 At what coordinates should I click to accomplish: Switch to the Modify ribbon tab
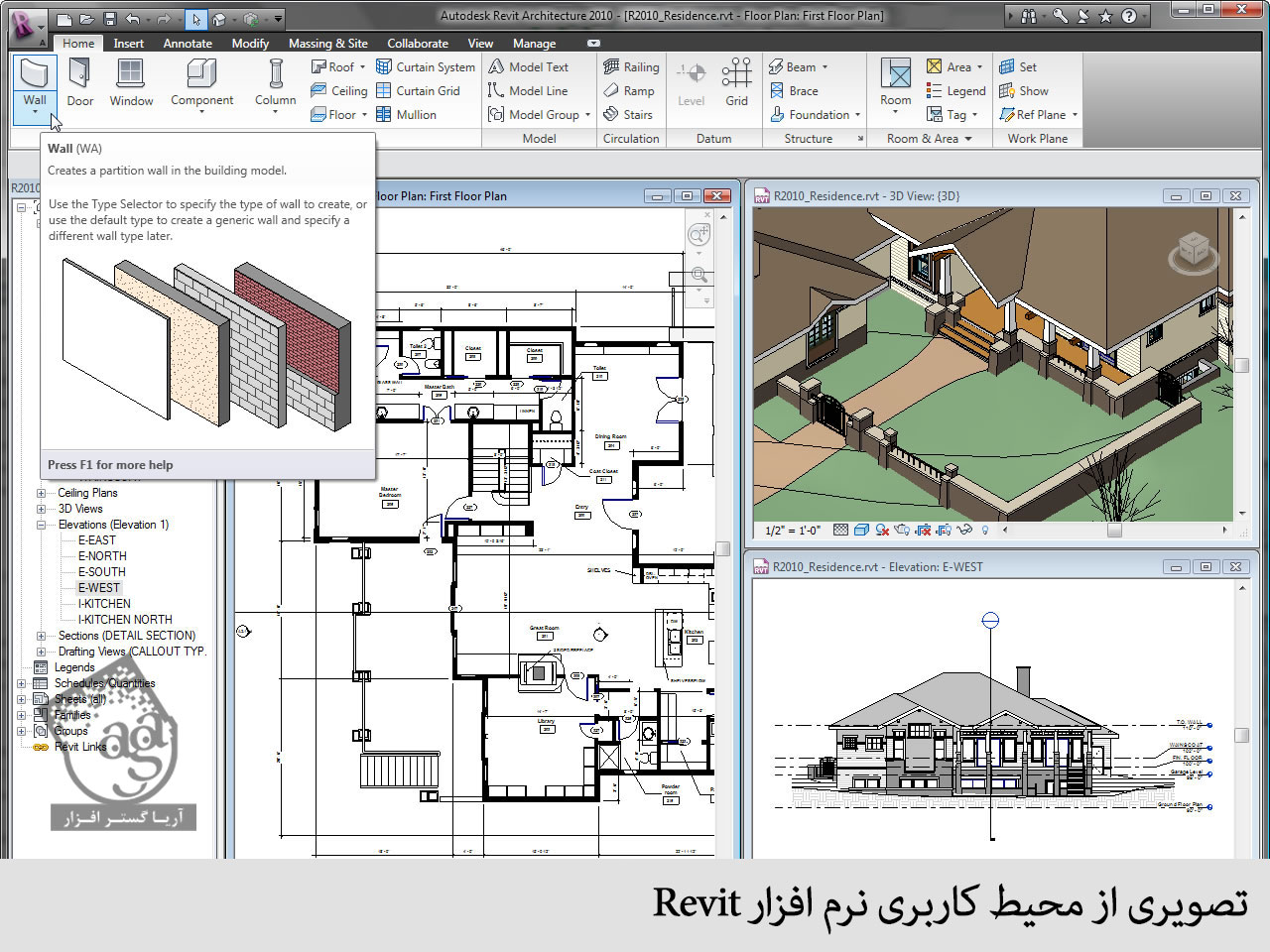(250, 43)
